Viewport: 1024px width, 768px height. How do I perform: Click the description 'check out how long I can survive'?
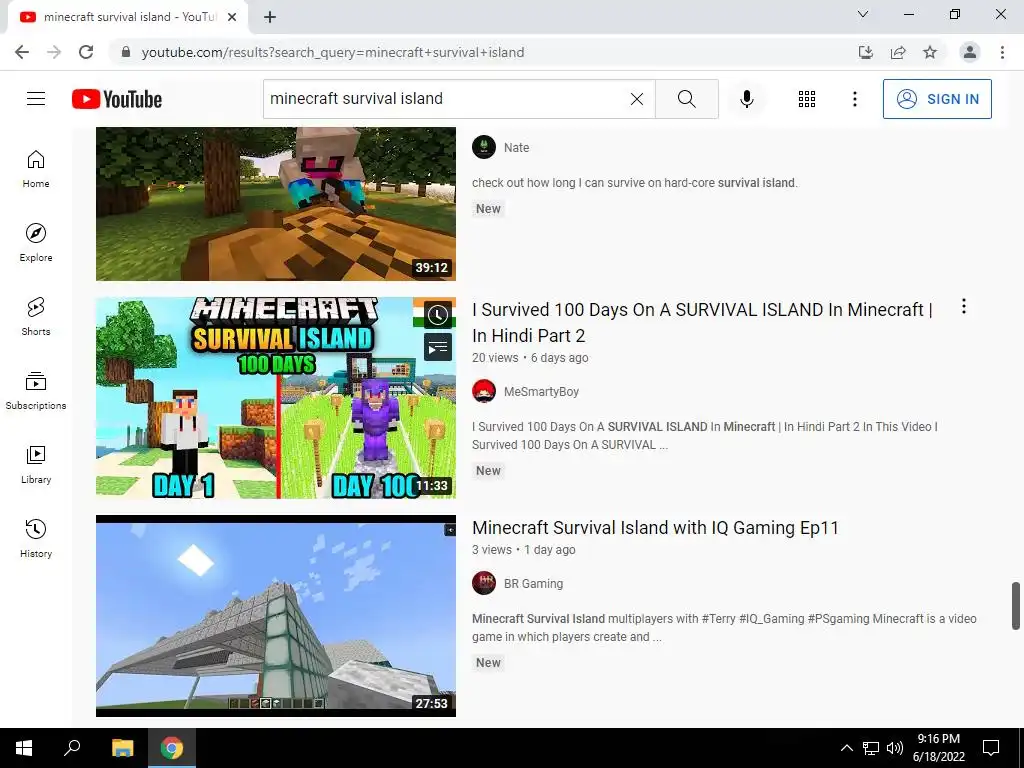pos(635,183)
